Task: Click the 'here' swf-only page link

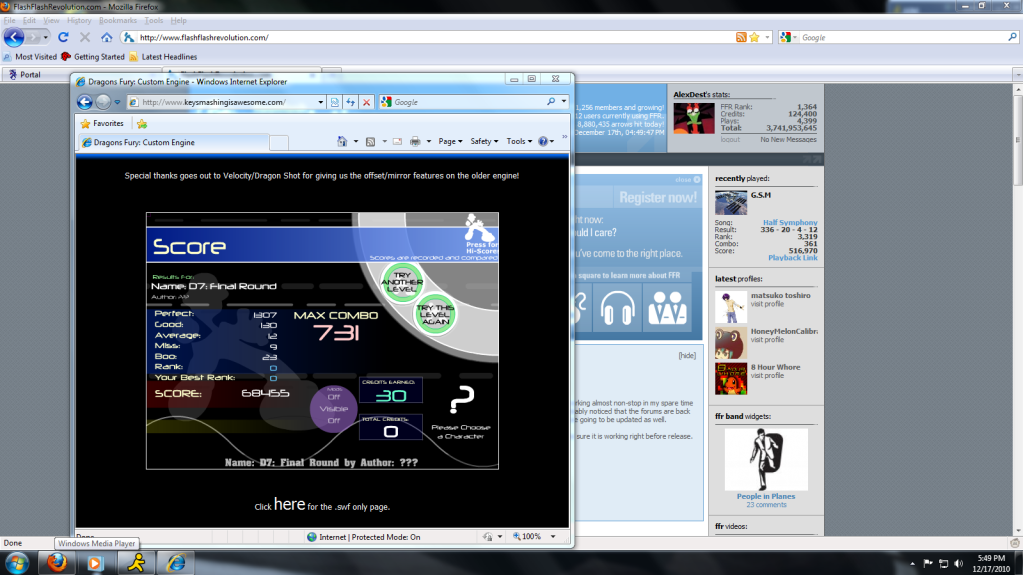Action: pyautogui.click(x=289, y=505)
